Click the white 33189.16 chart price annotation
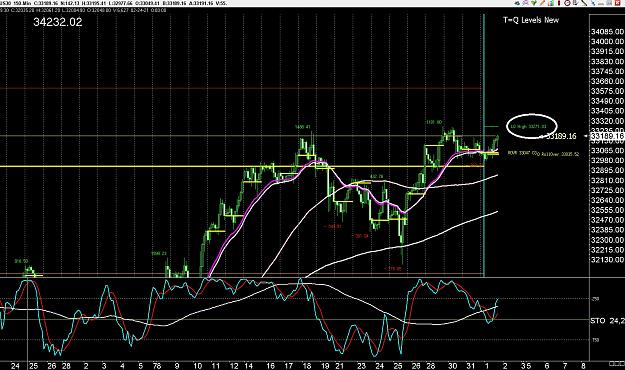The height and width of the screenshot is (370, 625). click(x=560, y=136)
